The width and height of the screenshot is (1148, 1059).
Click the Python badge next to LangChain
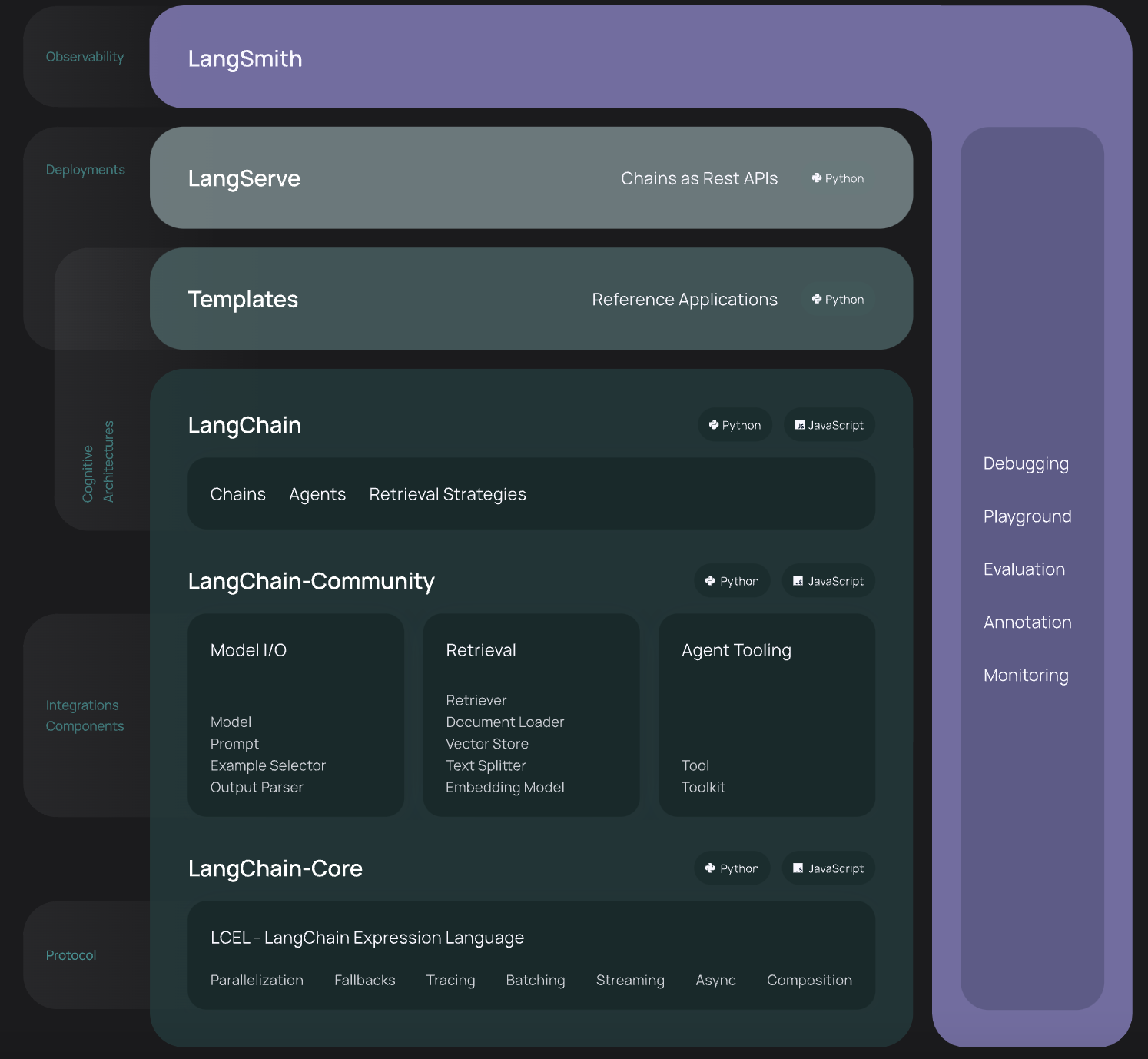coord(735,425)
